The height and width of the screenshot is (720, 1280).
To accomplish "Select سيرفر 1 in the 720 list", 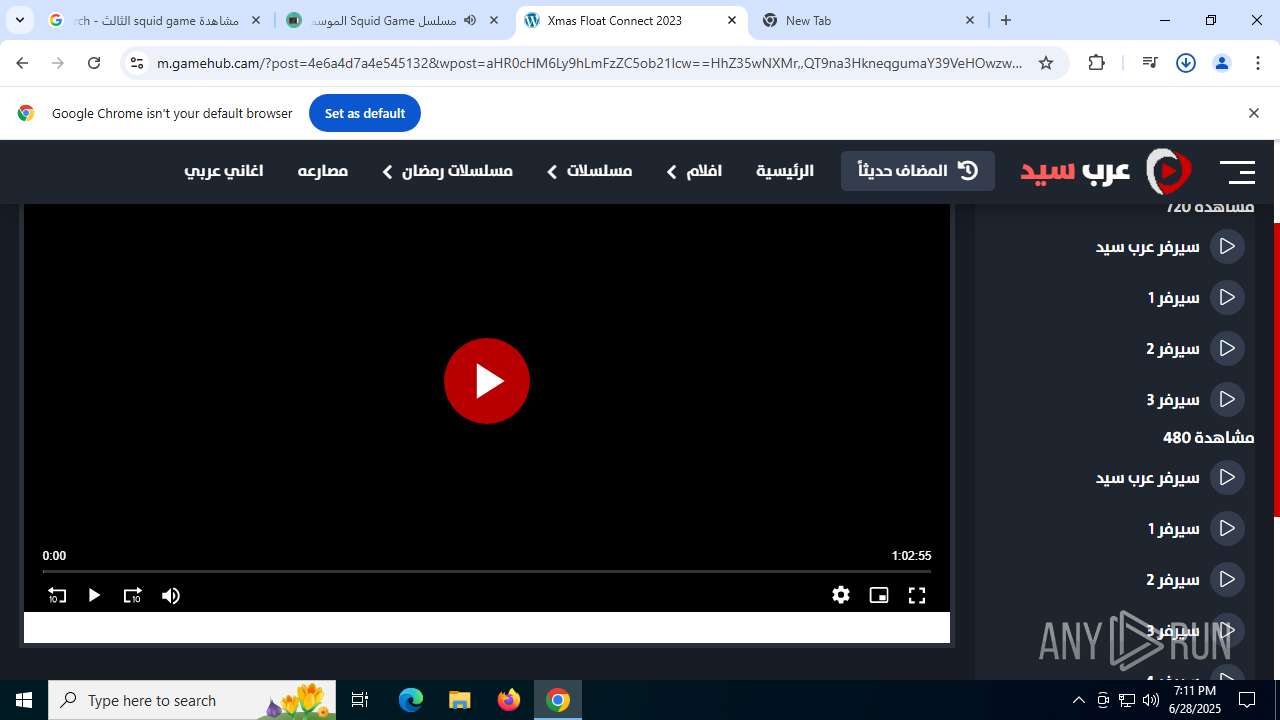I will point(1196,297).
